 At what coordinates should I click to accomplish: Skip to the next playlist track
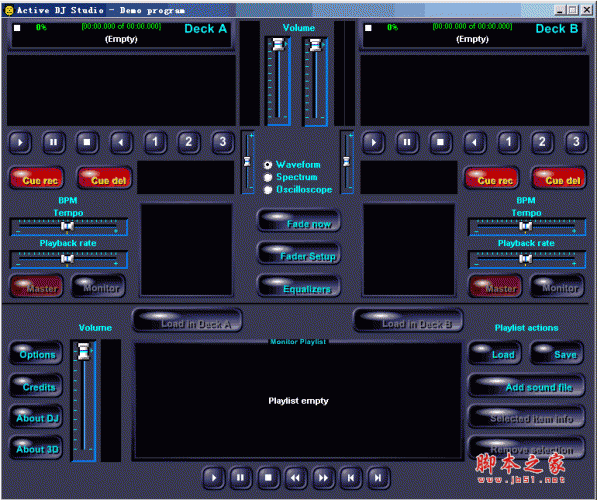point(378,478)
